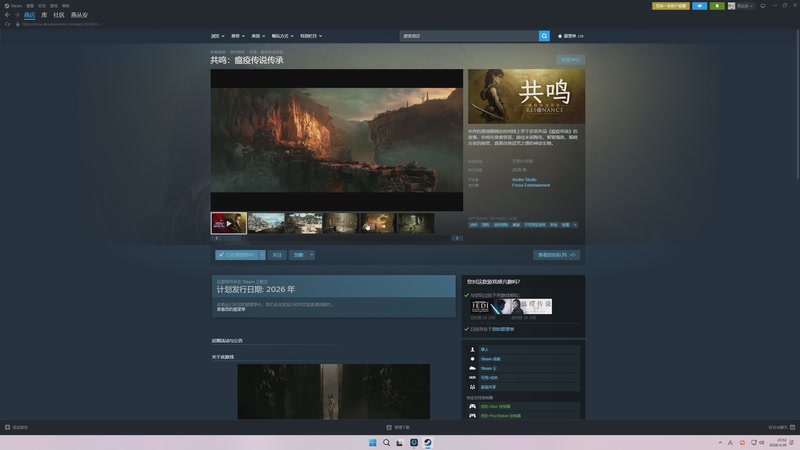800x450 pixels.
Task: Open the announcements megaphone icon
Action: pyautogui.click(x=699, y=6)
